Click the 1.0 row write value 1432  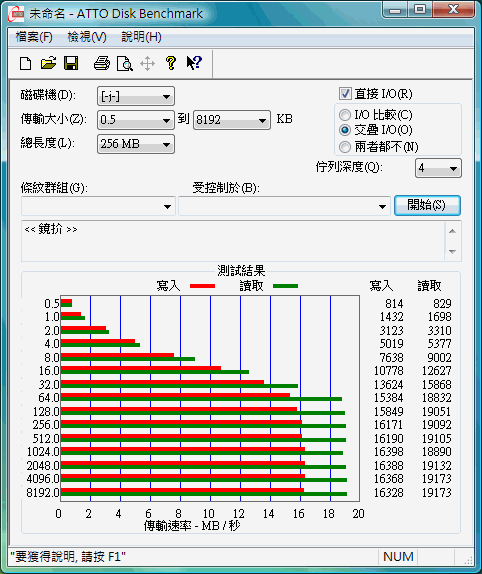pyautogui.click(x=391, y=317)
